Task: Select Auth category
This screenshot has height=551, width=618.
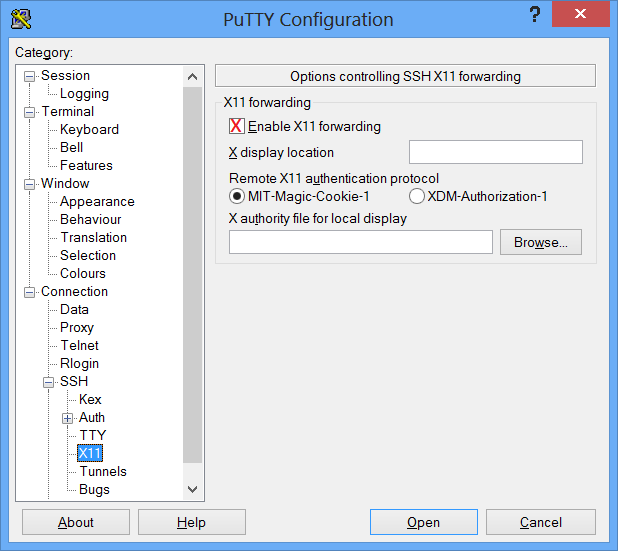Action: coord(92,417)
